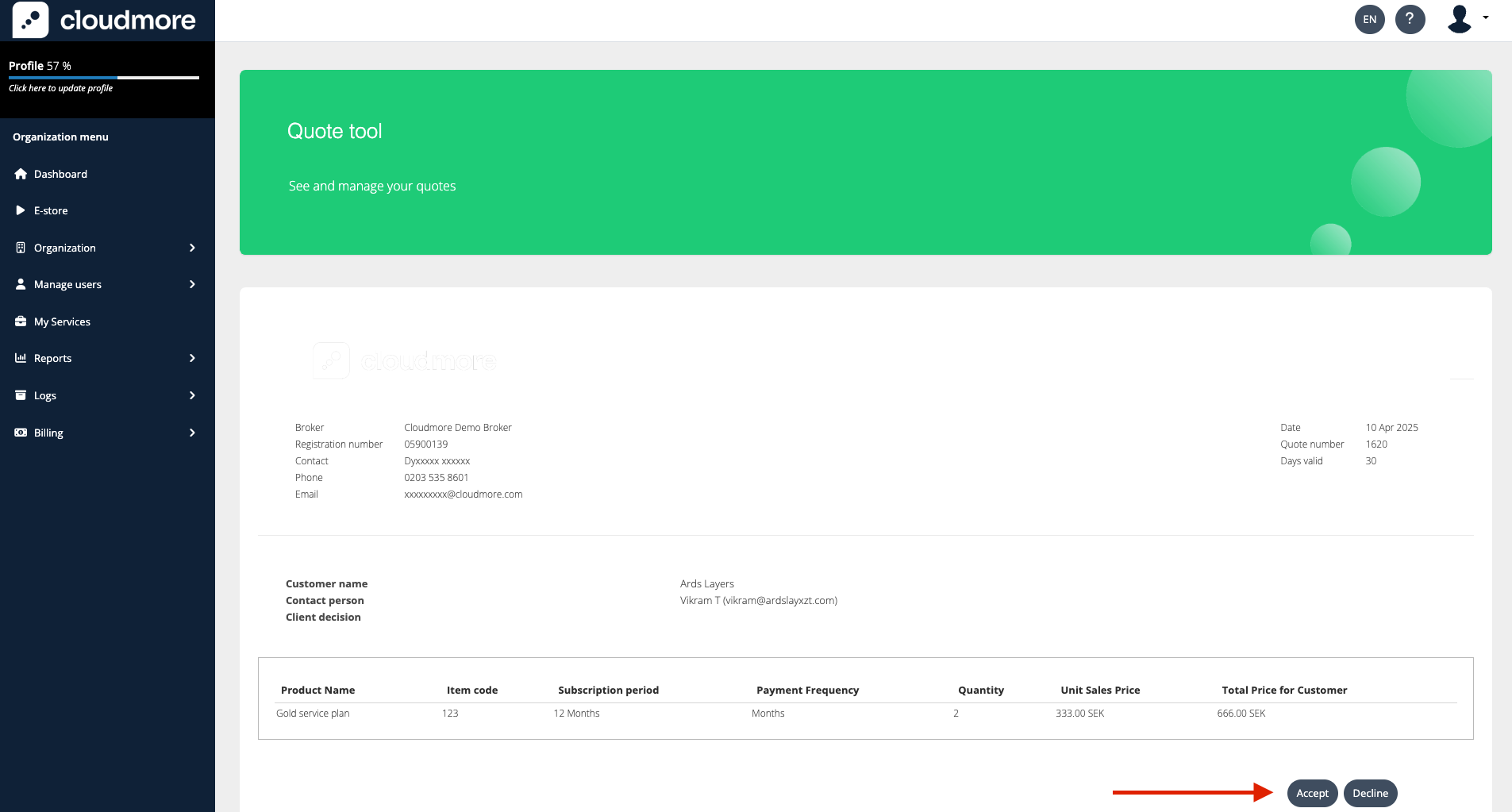This screenshot has height=812, width=1512.
Task: Expand the Organization submenu chevron
Action: tap(192, 248)
